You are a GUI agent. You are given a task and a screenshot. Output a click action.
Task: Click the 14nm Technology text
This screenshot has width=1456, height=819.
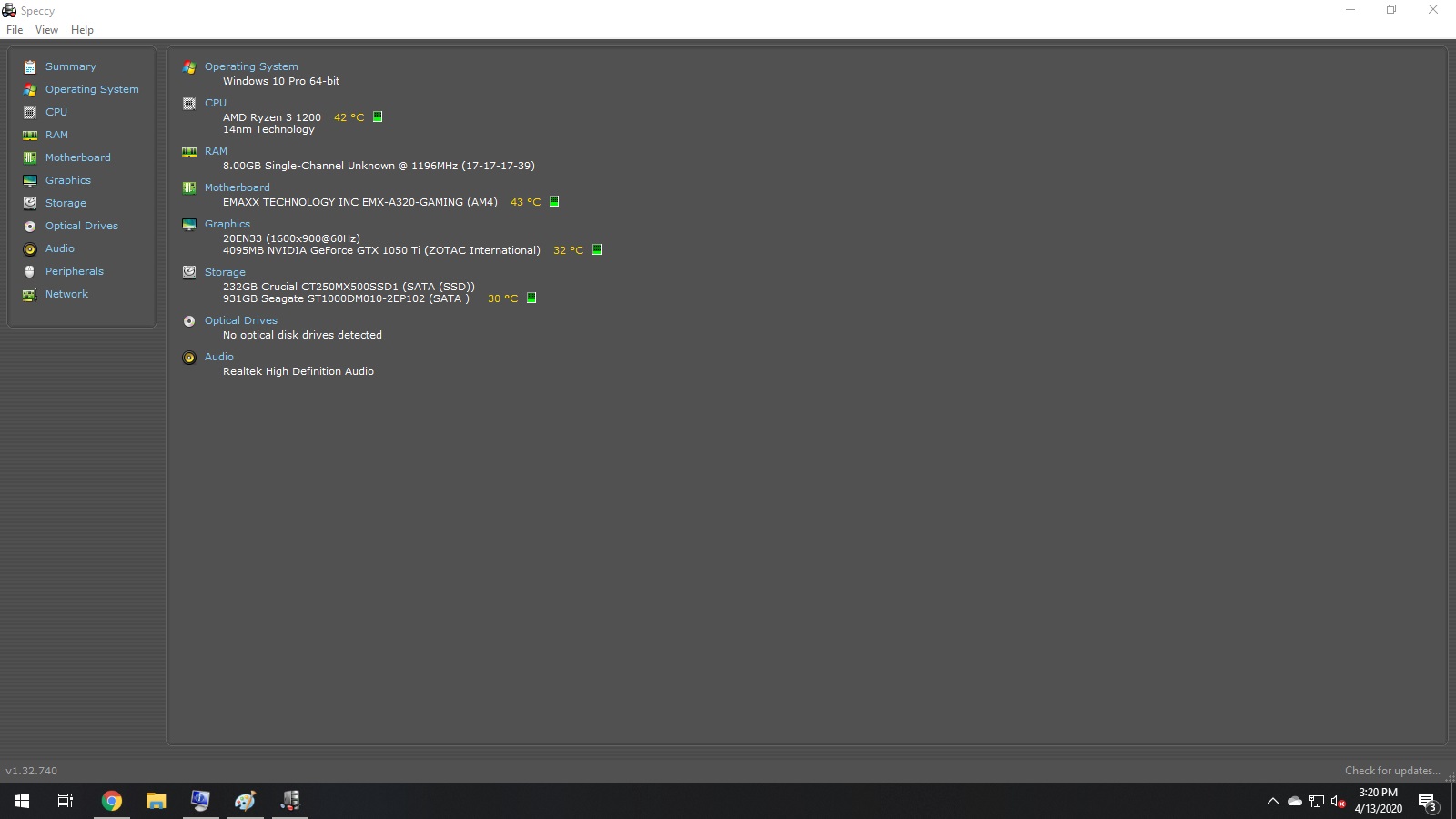[268, 129]
